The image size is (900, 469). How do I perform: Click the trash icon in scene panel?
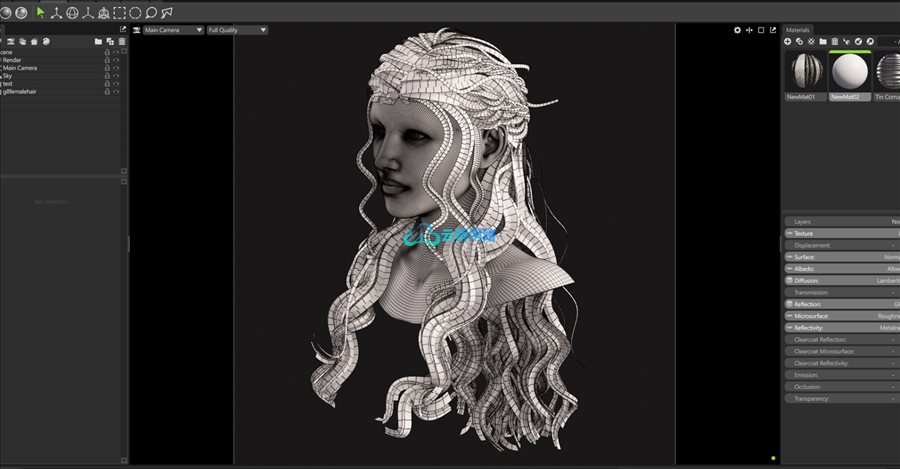pos(122,42)
